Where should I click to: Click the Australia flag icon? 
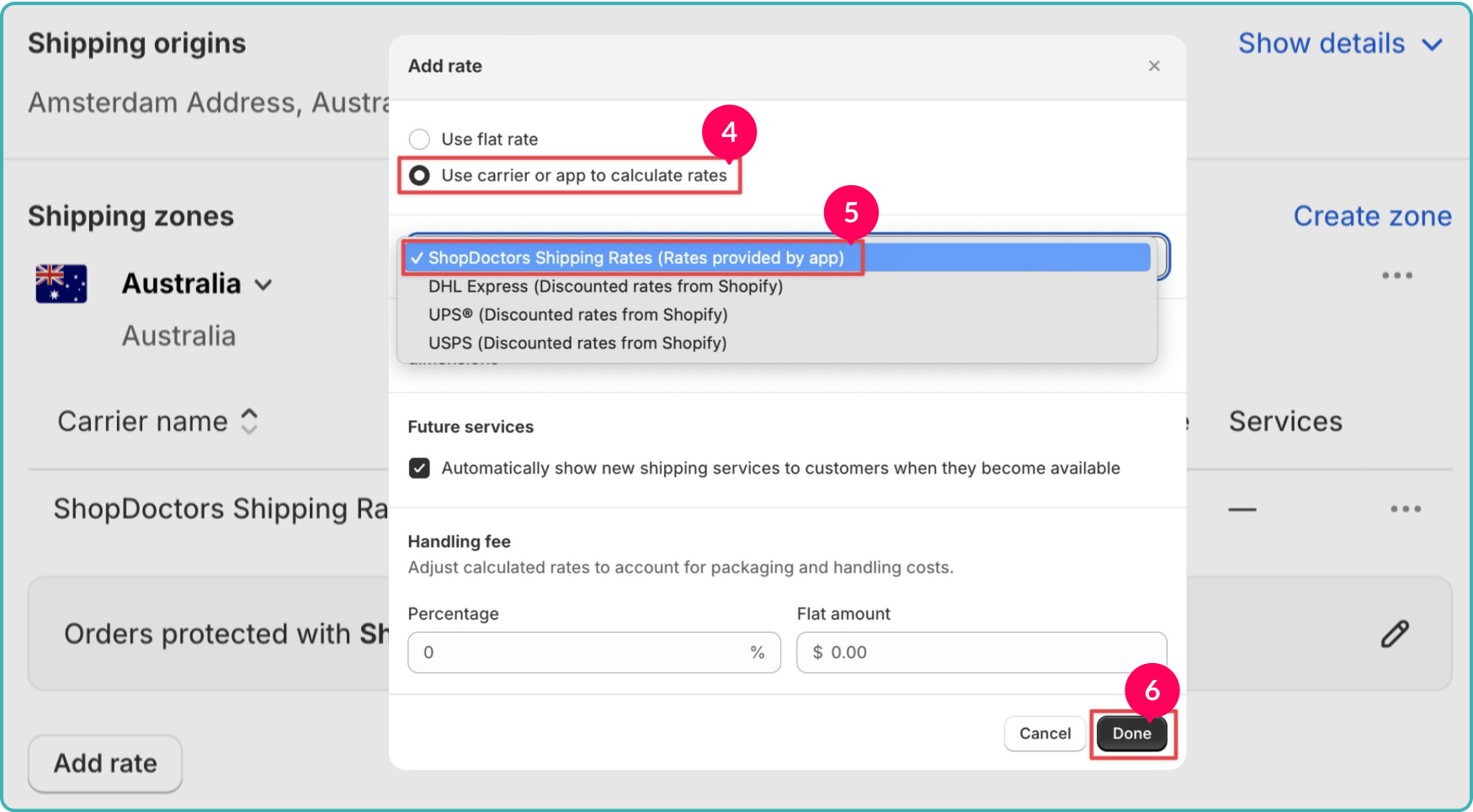click(61, 284)
